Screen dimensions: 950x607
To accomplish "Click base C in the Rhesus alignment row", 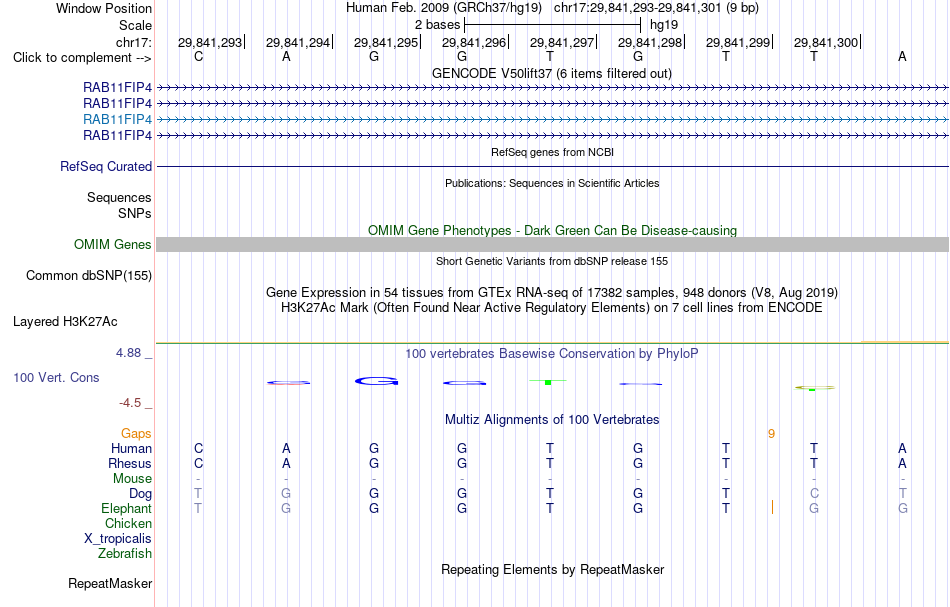I will pos(198,464).
